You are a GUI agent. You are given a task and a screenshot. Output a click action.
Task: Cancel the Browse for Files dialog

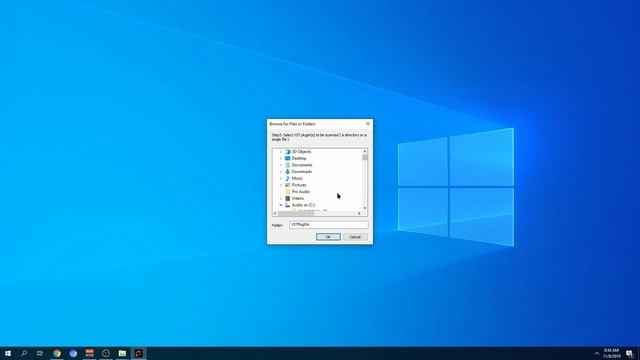pyautogui.click(x=355, y=237)
